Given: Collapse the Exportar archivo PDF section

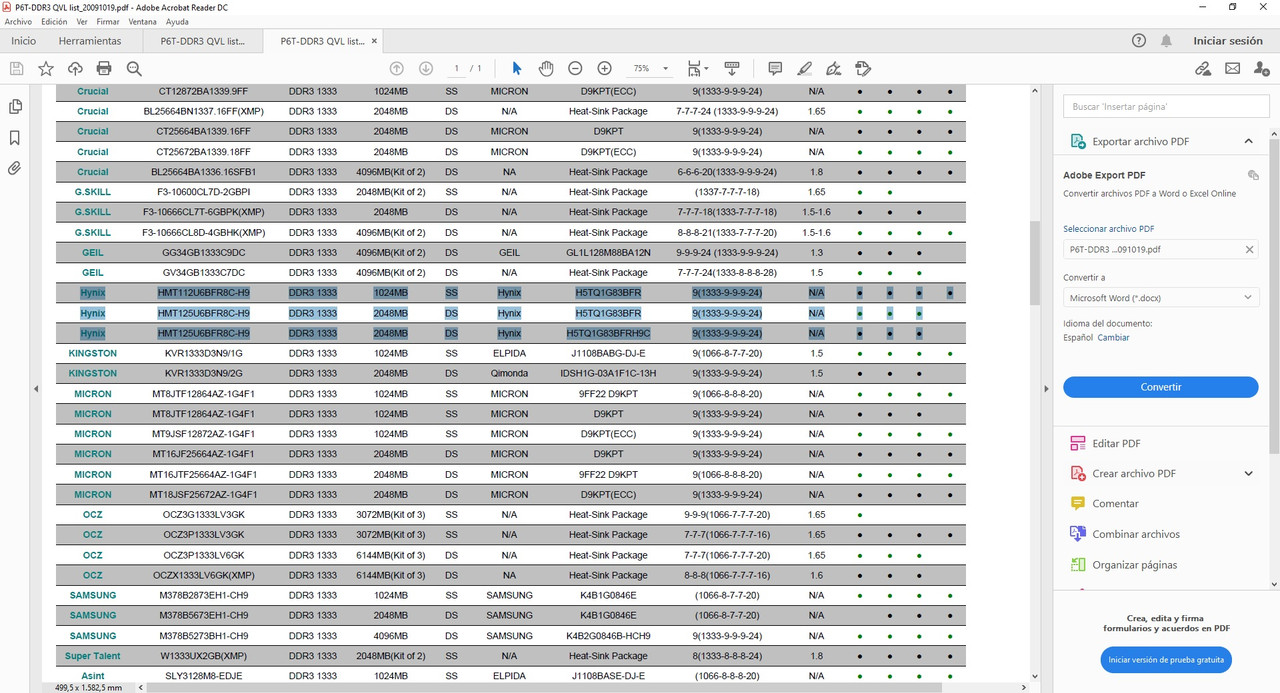Looking at the screenshot, I should 1249,141.
